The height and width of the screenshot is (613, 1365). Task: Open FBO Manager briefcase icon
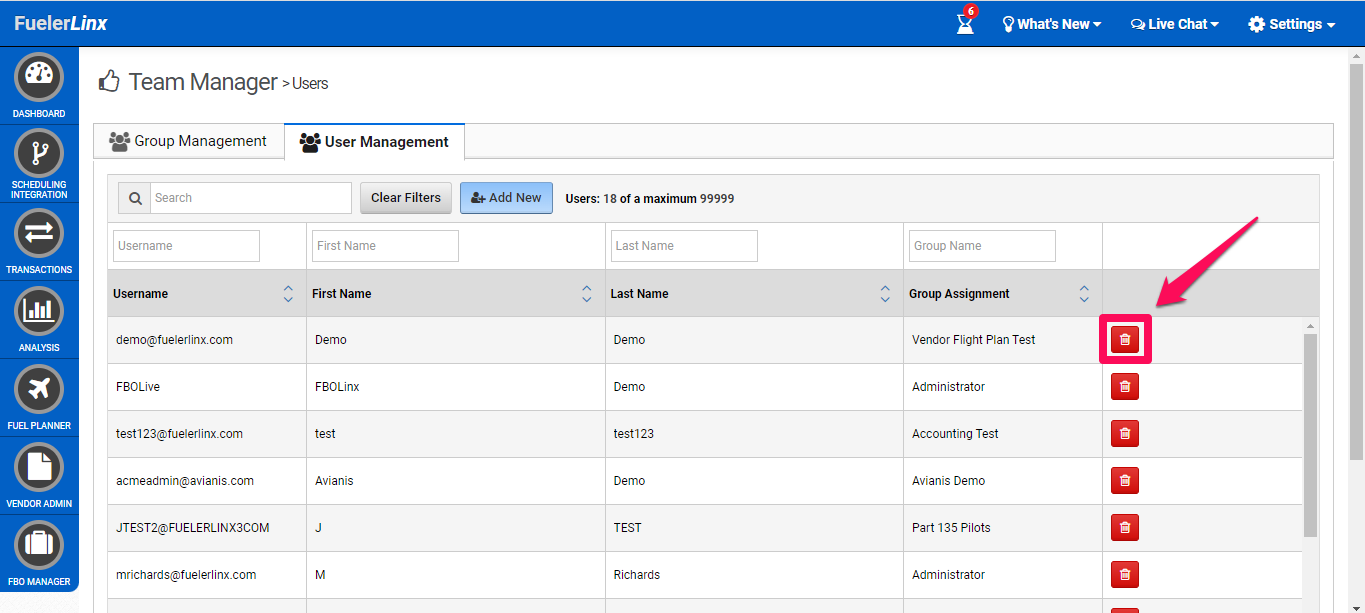point(39,545)
